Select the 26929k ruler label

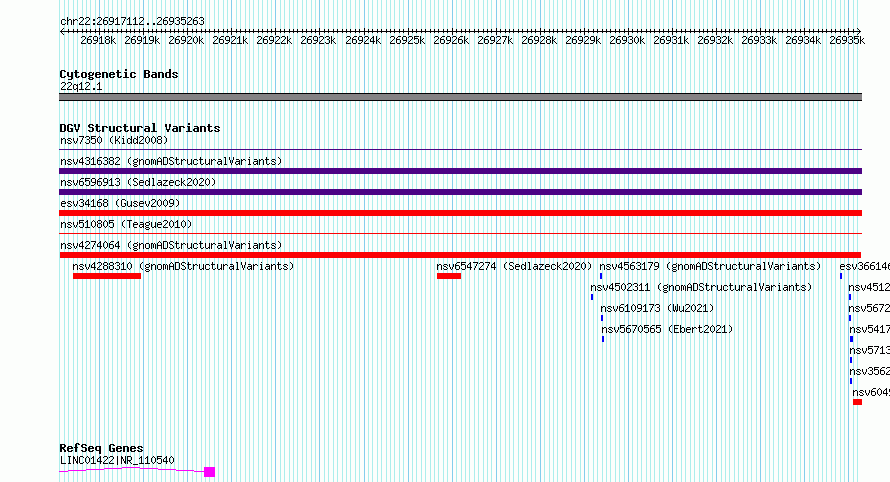[x=583, y=40]
